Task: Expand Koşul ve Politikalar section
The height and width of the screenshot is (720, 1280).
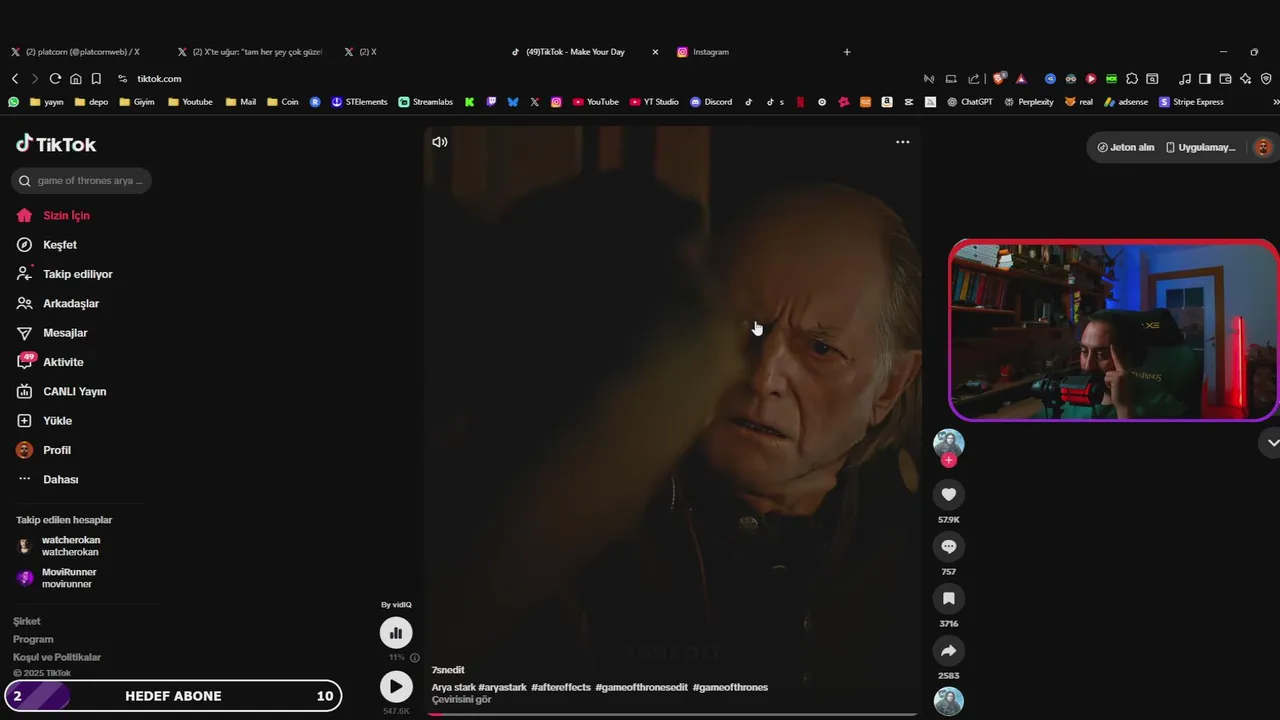Action: 57,657
